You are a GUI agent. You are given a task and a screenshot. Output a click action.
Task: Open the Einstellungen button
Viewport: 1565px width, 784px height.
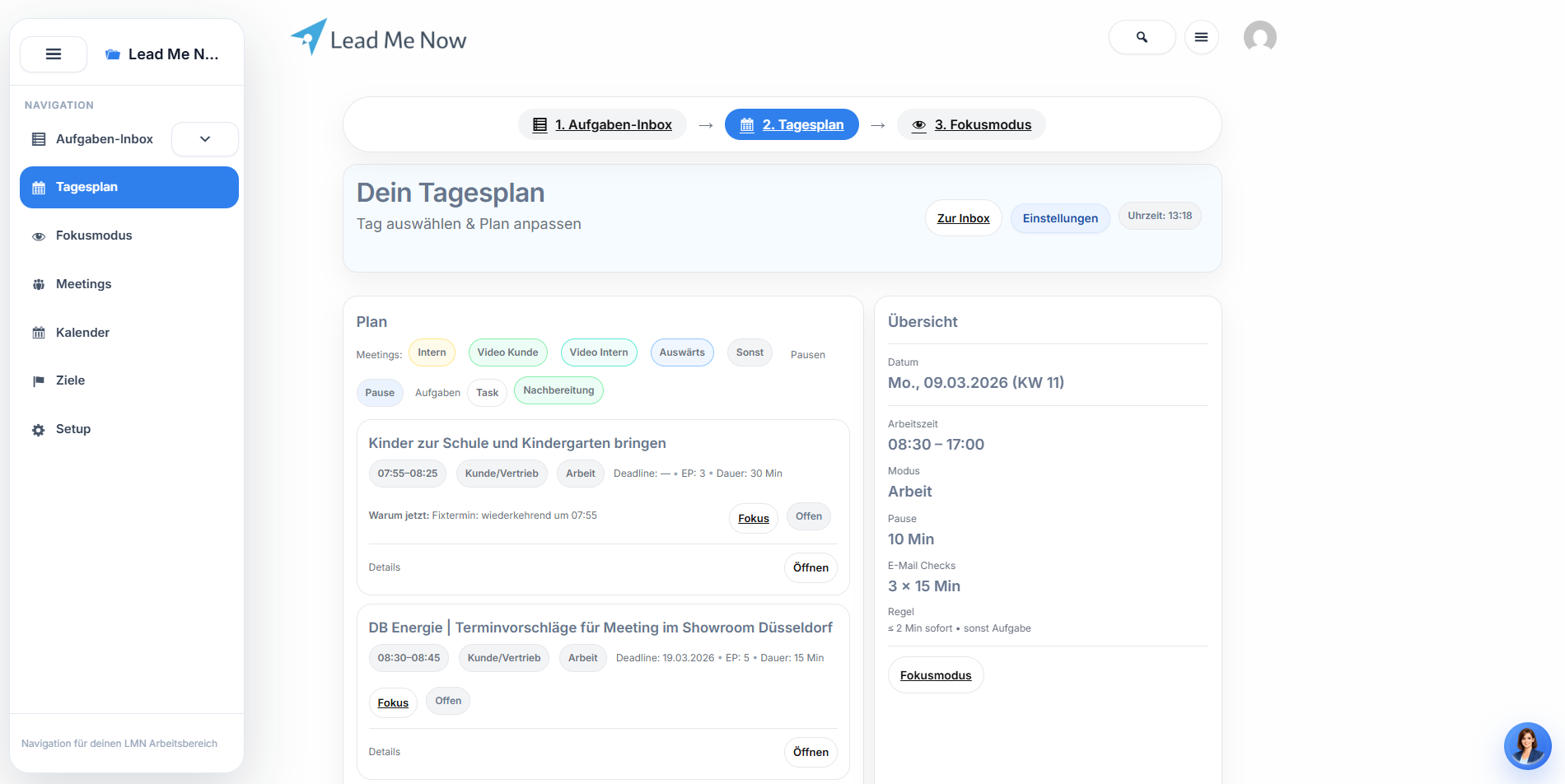click(x=1060, y=217)
